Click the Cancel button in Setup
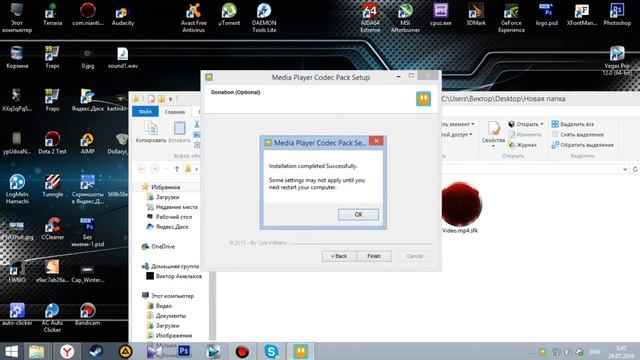 coord(414,256)
